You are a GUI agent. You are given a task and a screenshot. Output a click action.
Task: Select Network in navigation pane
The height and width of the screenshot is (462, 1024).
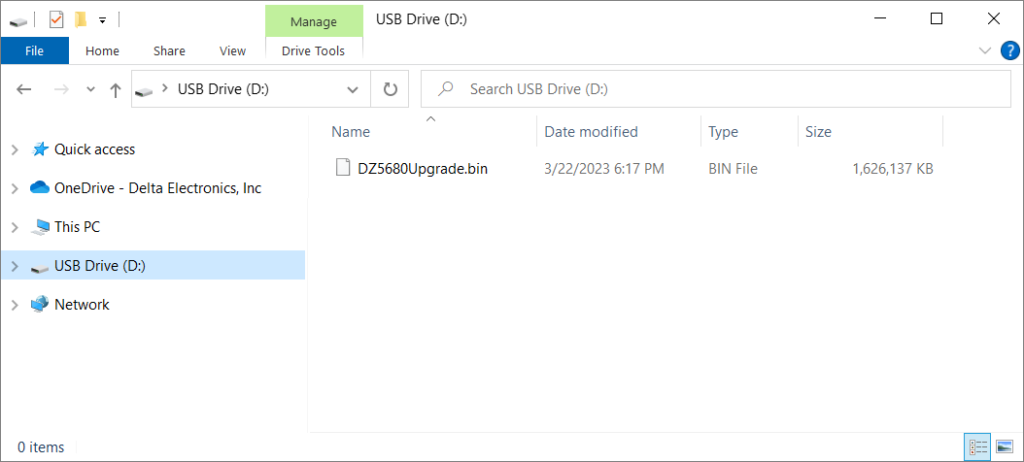[82, 305]
